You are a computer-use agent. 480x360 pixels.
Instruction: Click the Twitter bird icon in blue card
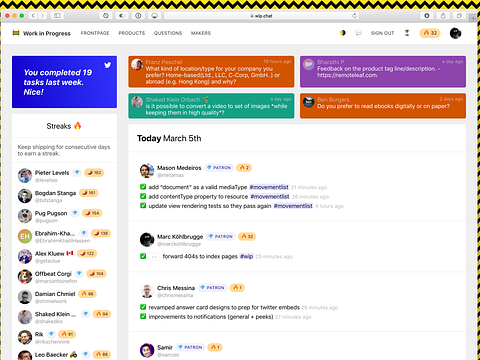point(107,65)
